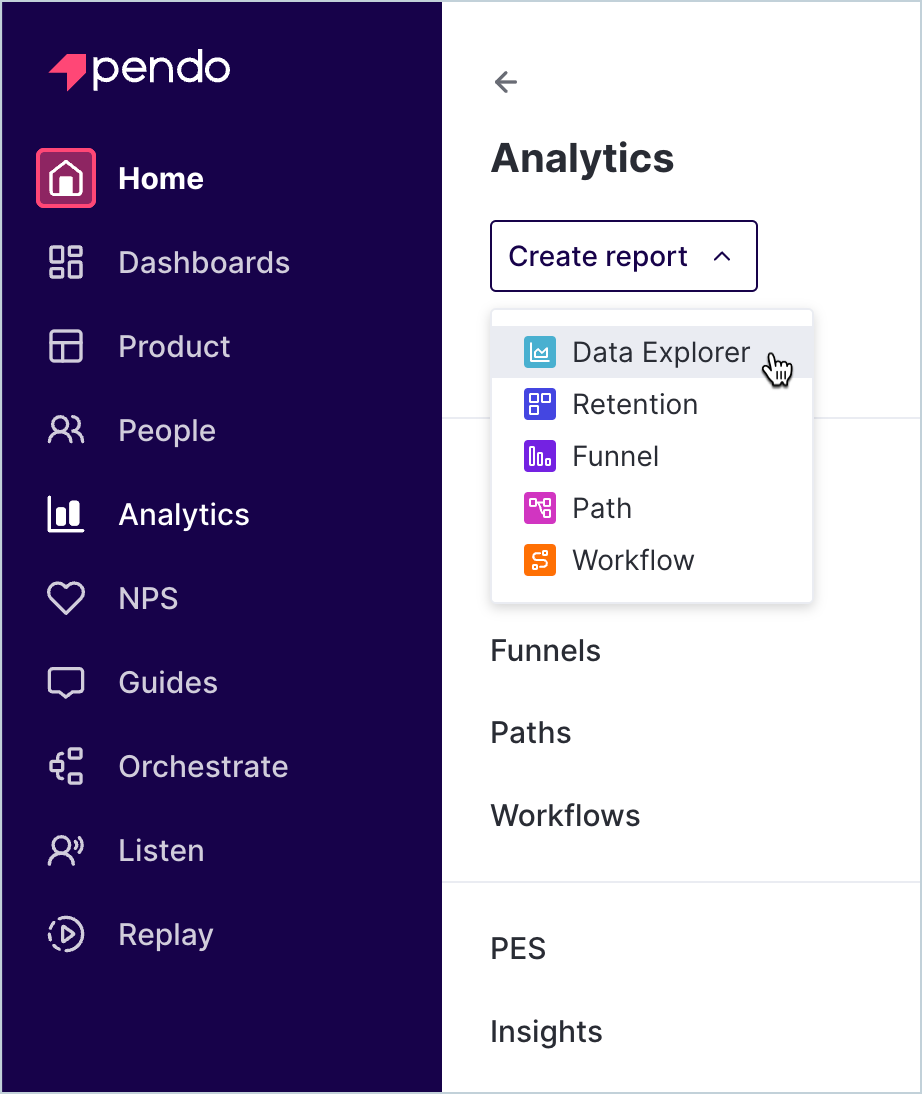The width and height of the screenshot is (922, 1094).
Task: Click the Guides speech bubble icon
Action: click(66, 682)
